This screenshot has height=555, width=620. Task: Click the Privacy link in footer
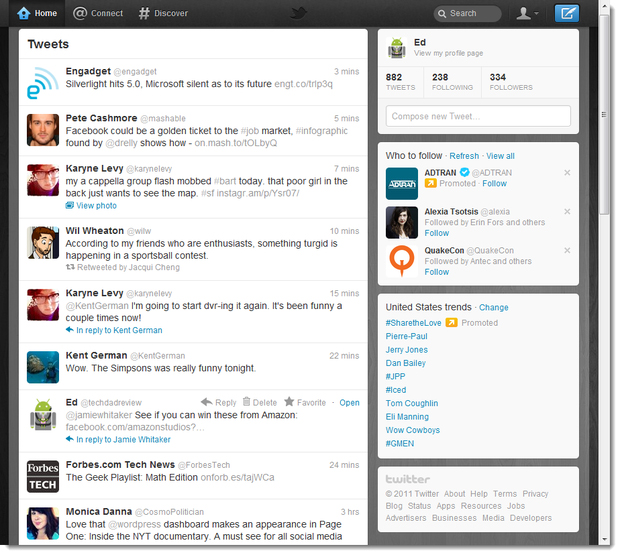535,494
